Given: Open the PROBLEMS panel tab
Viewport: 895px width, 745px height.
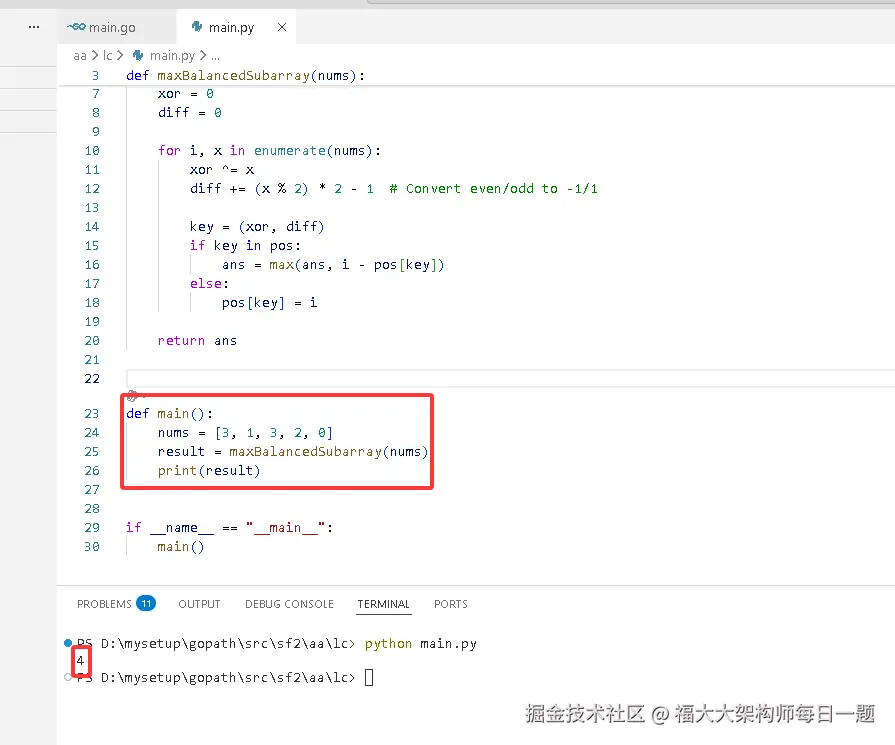Looking at the screenshot, I should (104, 604).
